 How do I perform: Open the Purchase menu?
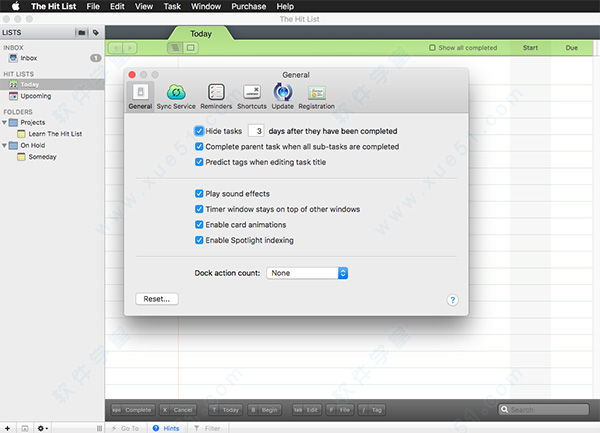click(248, 6)
